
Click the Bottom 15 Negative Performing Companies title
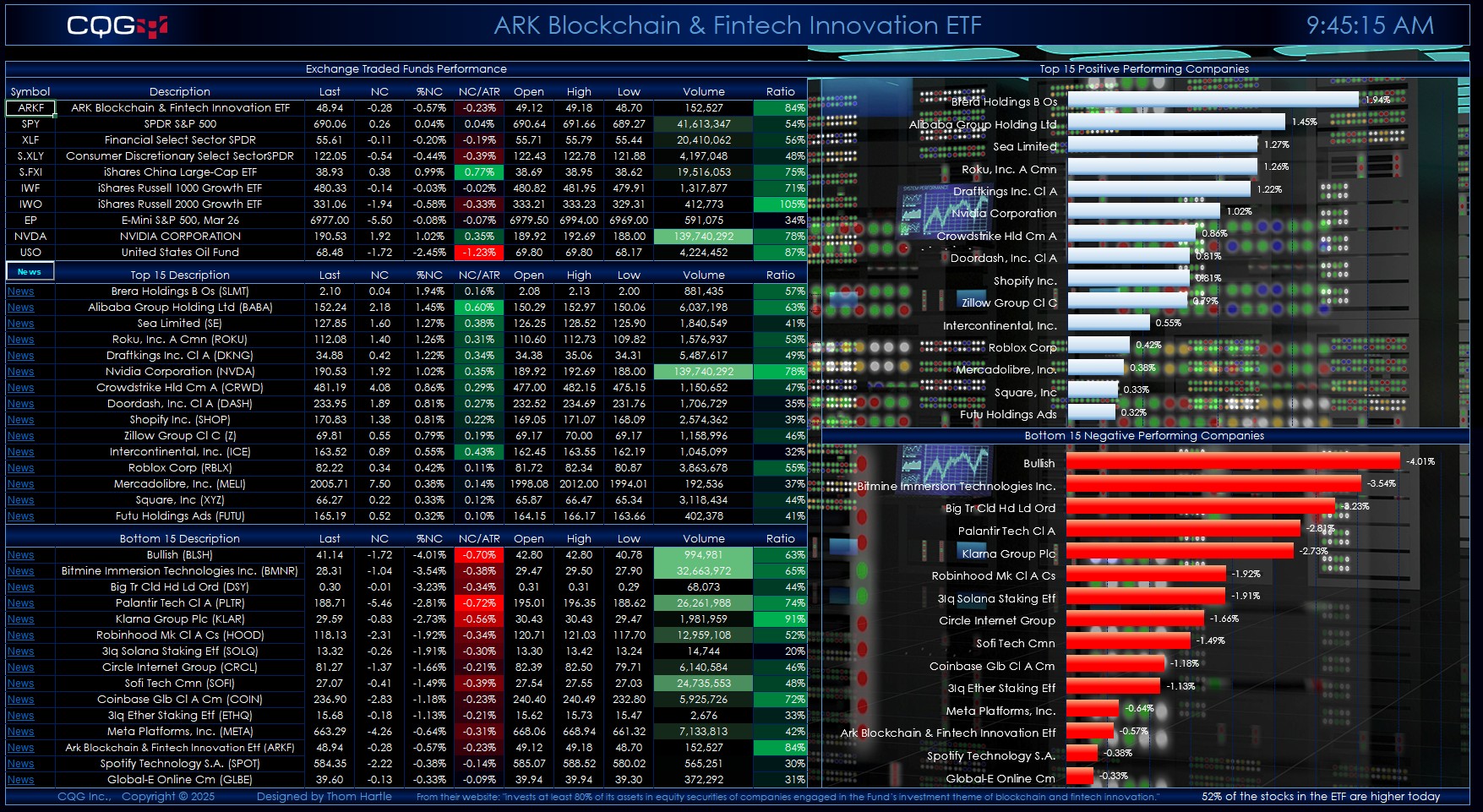[1143, 436]
